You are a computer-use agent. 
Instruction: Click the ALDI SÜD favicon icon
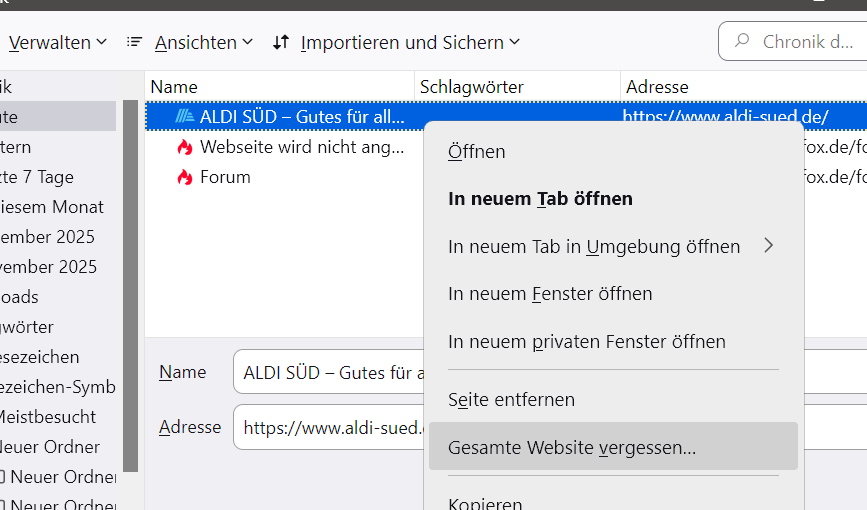pyautogui.click(x=185, y=117)
